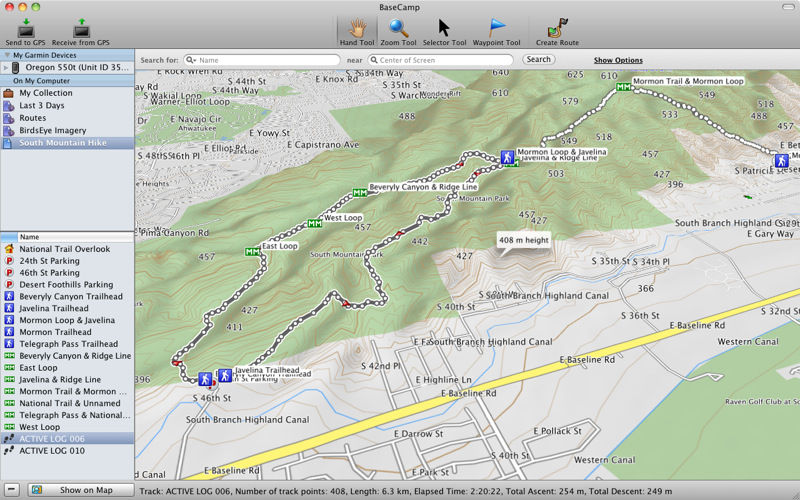Click the Receive from GPS icon
Screen dimensions: 800x500
pos(81,29)
